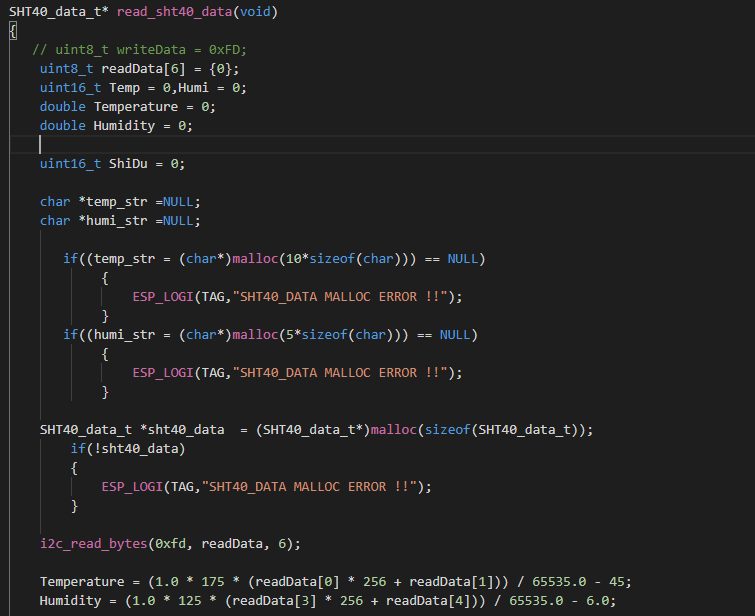Click sizeof(SHT40_data_t) in the sht40_data malloc
This screenshot has width=755, height=616.
click(x=501, y=430)
